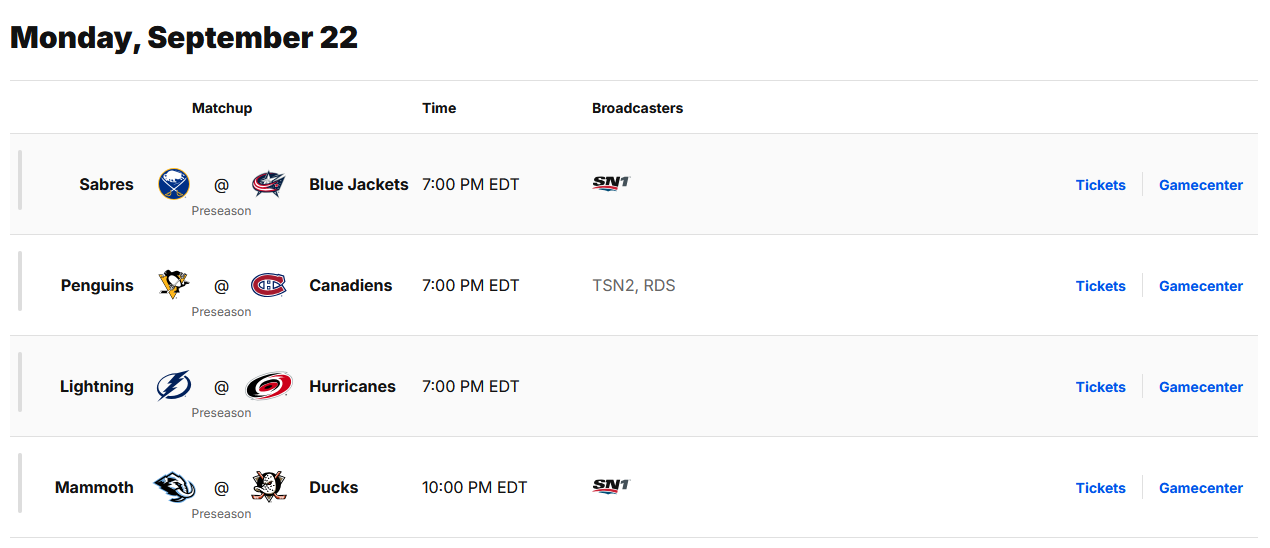Select the Montreal Canadiens logo

pos(268,285)
